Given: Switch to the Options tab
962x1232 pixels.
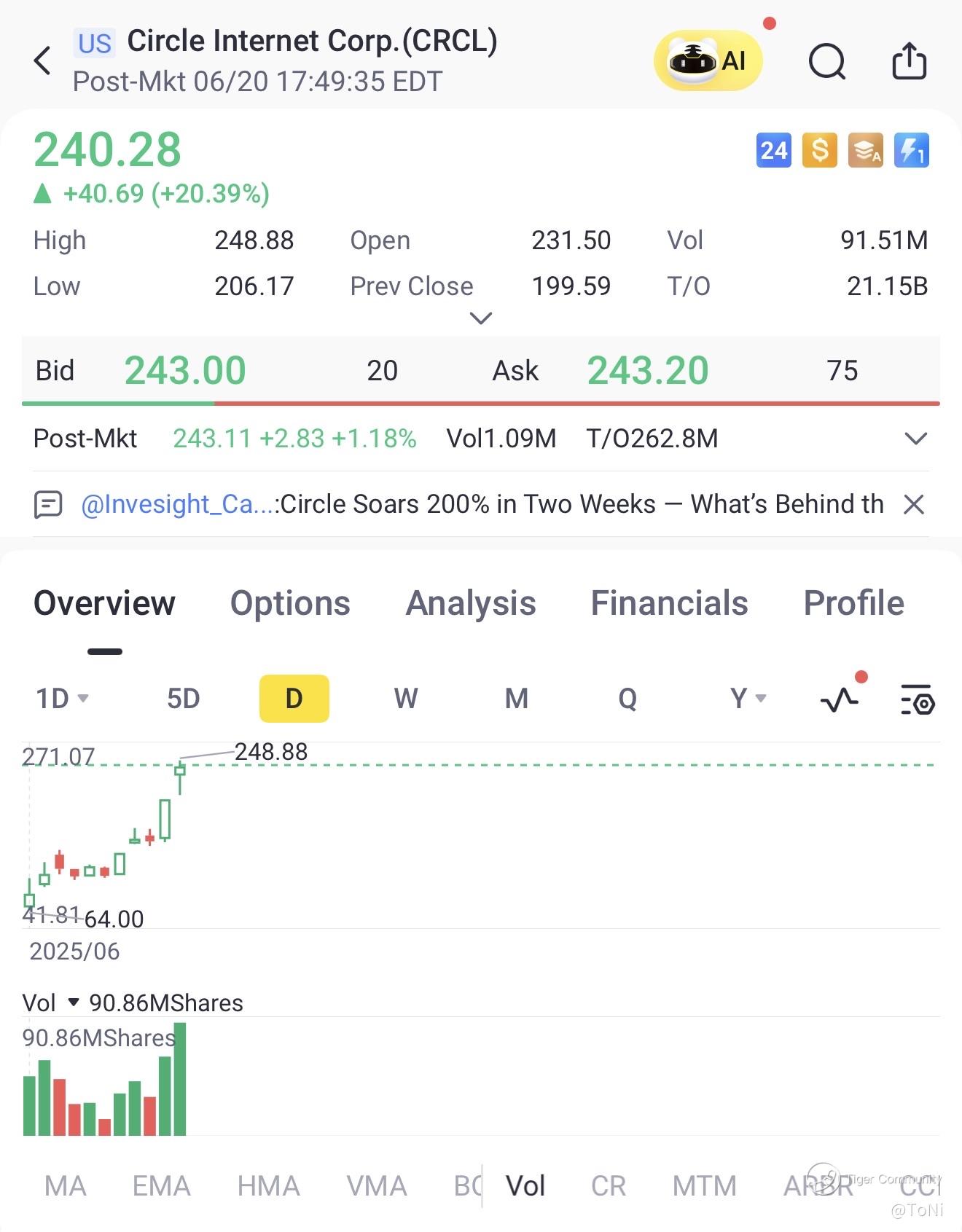Looking at the screenshot, I should pos(290,603).
